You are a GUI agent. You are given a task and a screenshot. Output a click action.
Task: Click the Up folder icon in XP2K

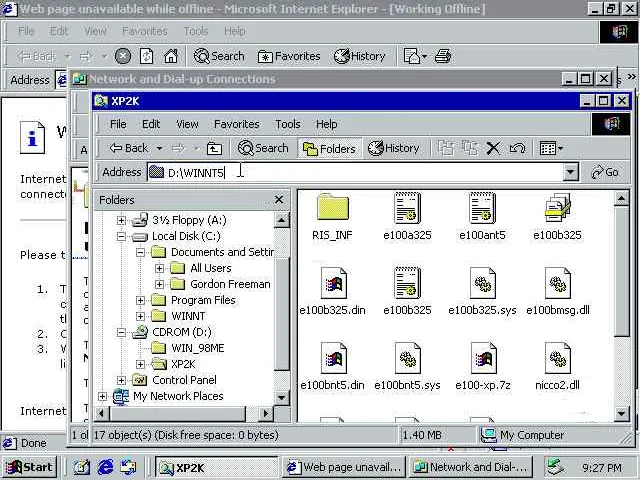coord(214,149)
